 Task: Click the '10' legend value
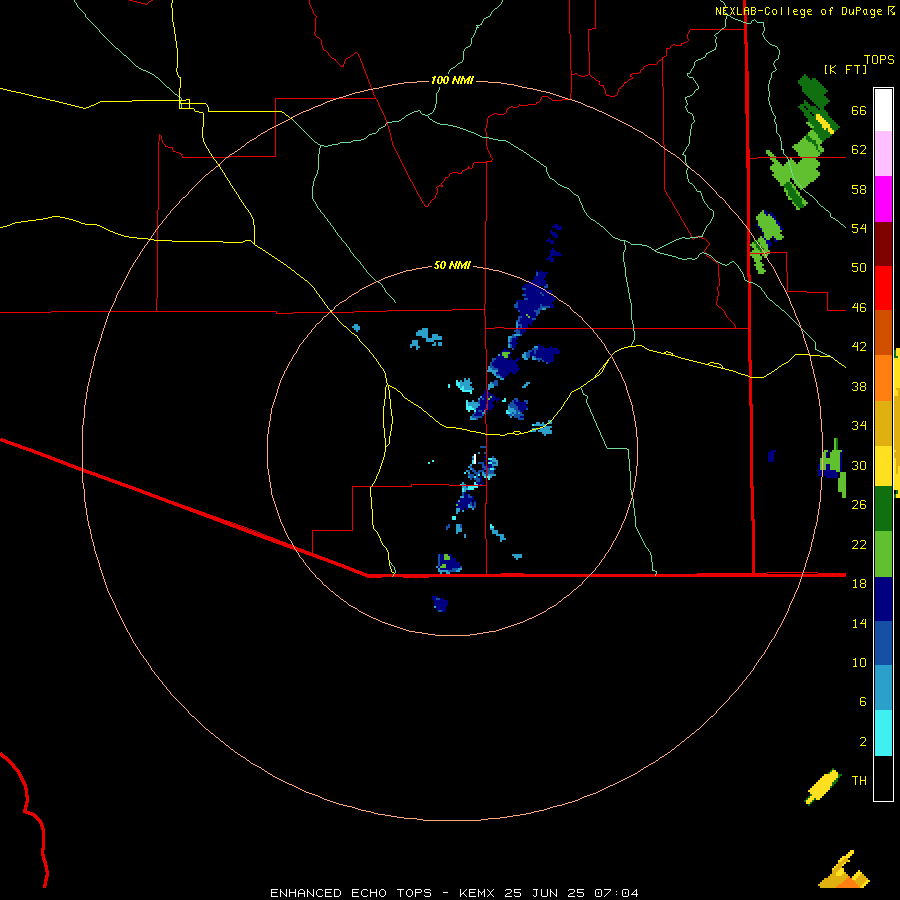click(x=859, y=662)
